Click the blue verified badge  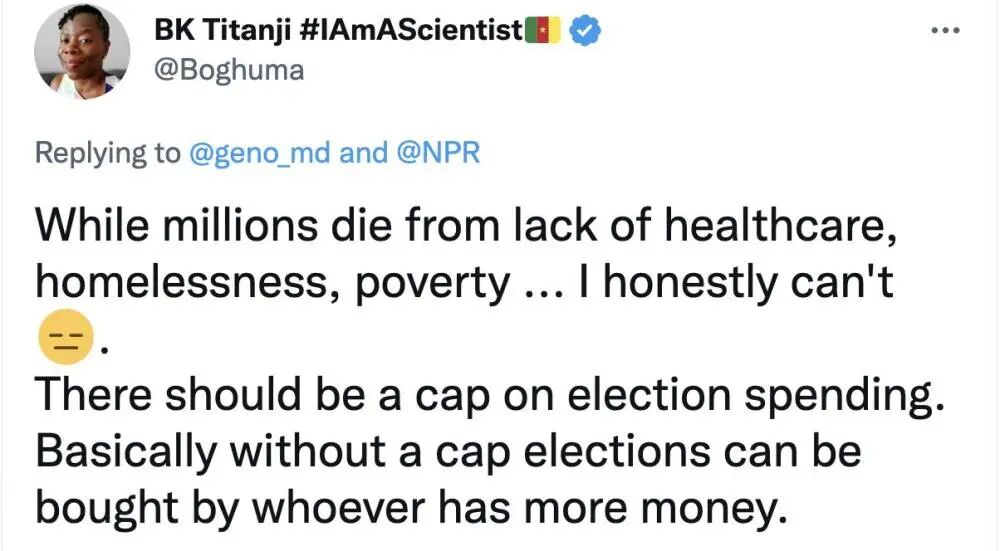pyautogui.click(x=584, y=32)
